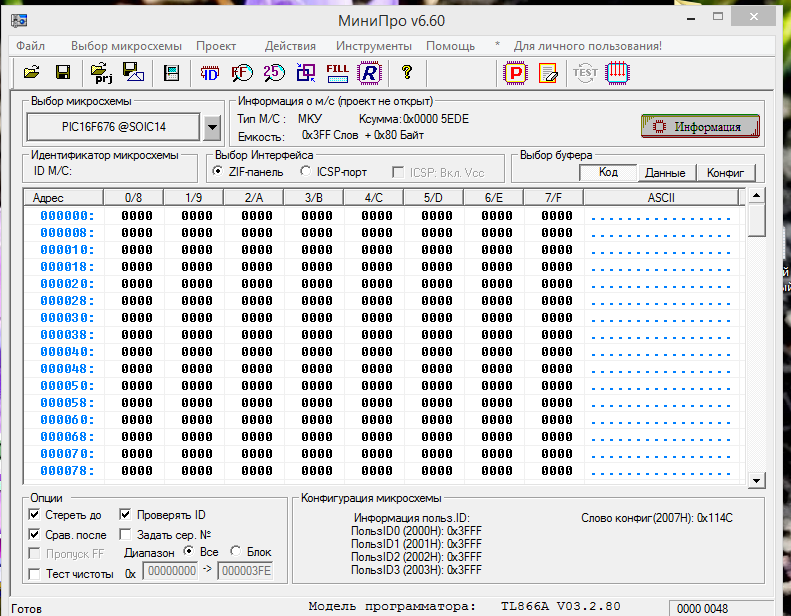
Task: Open the 'Действия' menu
Action: 290,46
